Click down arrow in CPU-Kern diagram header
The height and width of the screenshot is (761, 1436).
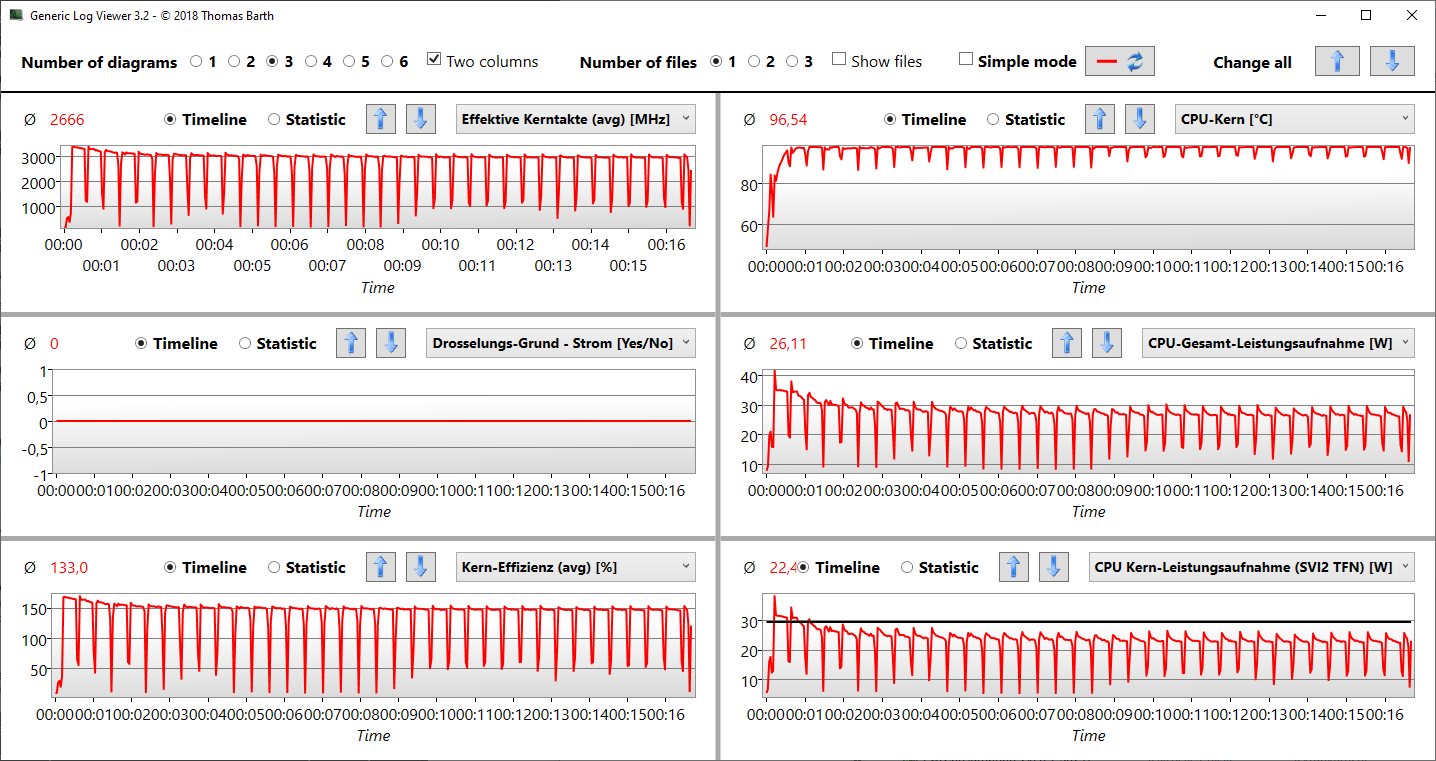[1140, 119]
